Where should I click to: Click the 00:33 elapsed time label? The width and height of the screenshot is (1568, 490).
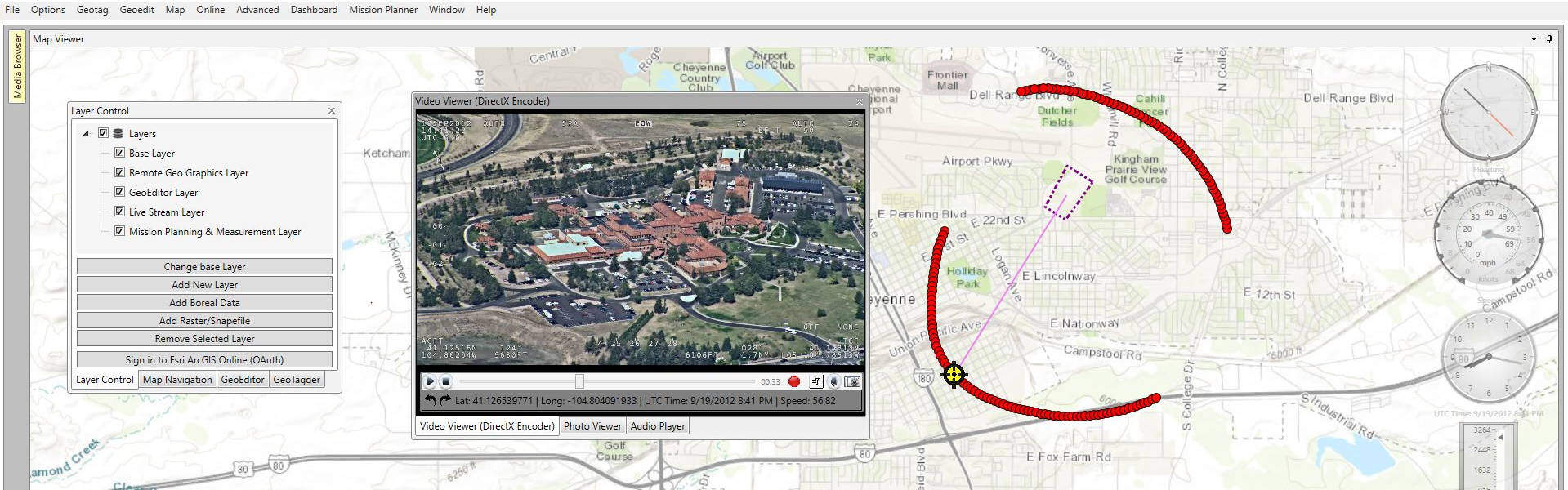[x=770, y=381]
